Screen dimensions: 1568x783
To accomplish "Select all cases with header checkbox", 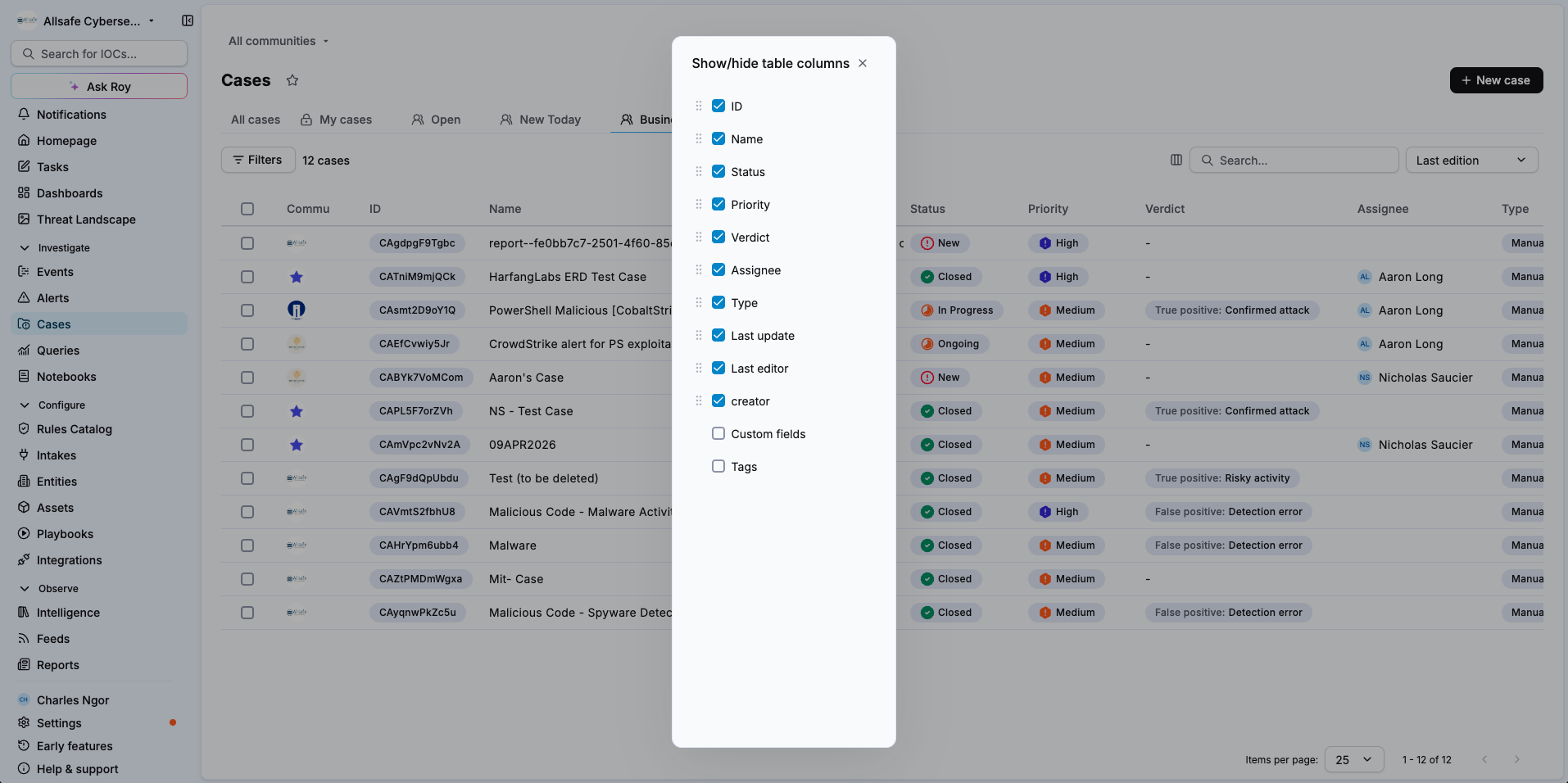I will 247,209.
